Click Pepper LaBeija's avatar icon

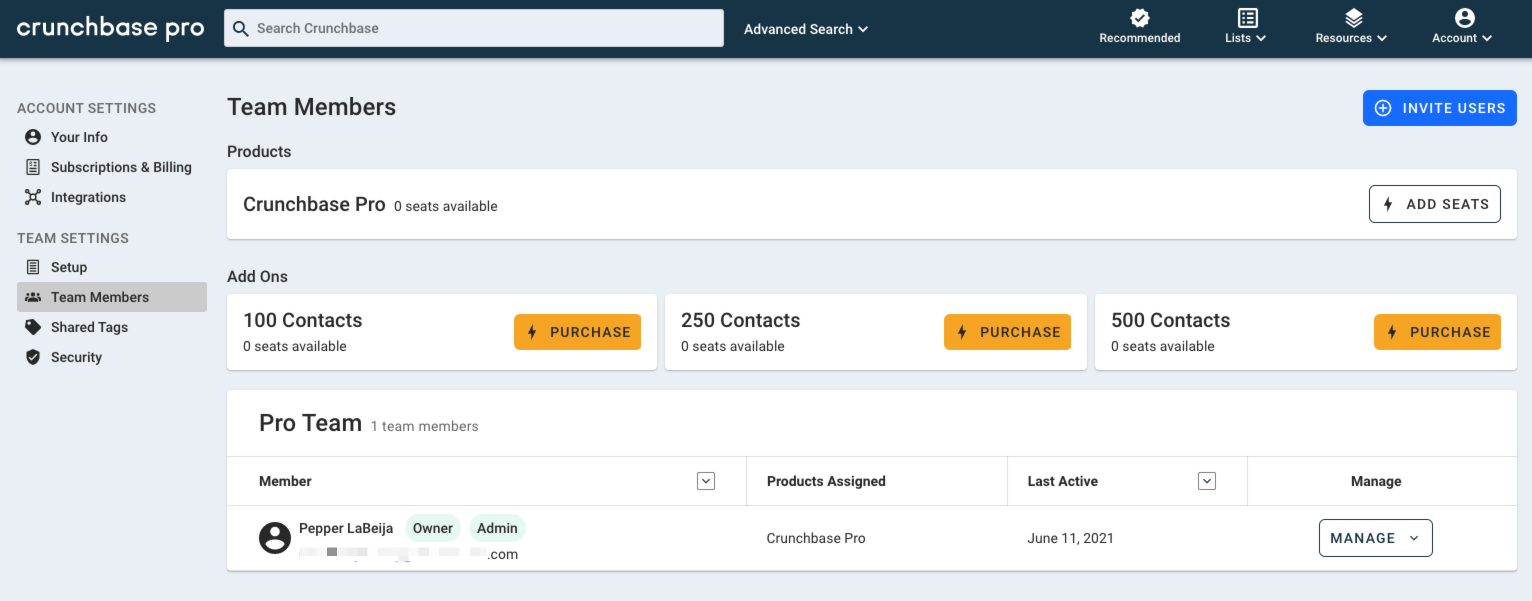(275, 538)
